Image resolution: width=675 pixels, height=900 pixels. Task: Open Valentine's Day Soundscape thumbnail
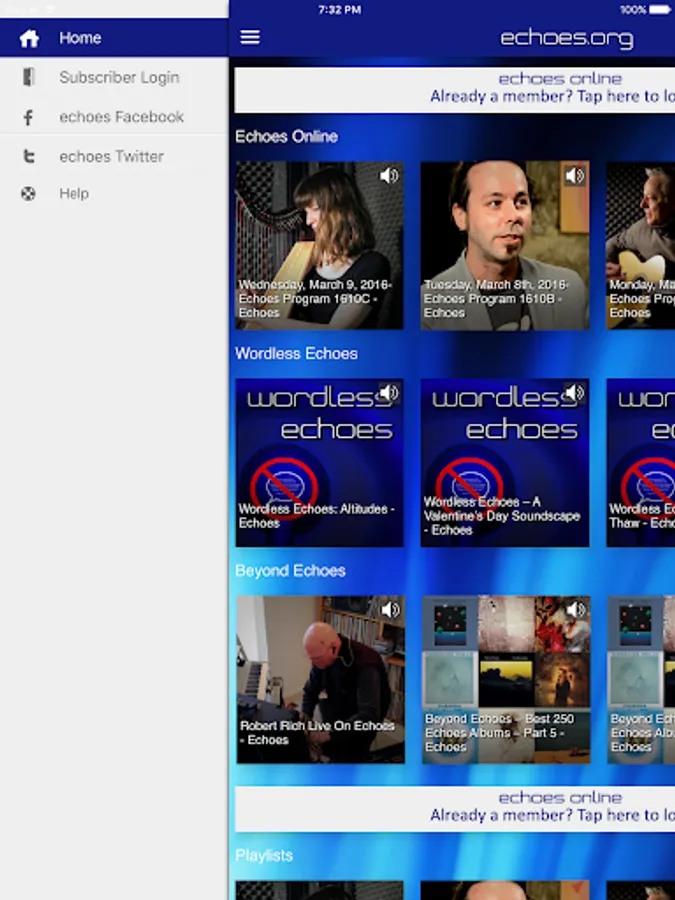(505, 463)
